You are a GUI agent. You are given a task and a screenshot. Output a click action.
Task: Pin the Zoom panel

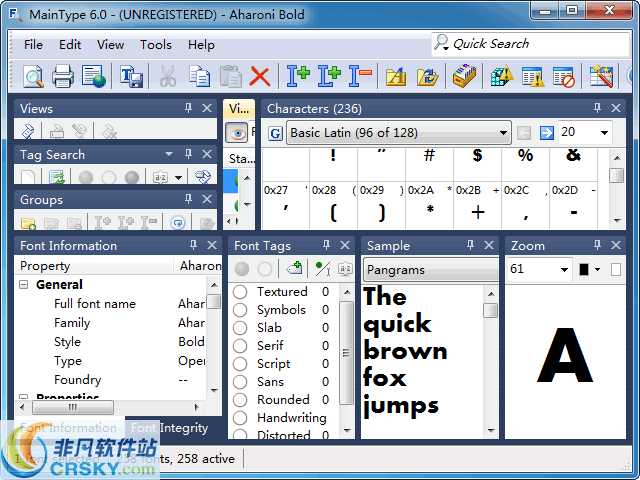pyautogui.click(x=597, y=245)
